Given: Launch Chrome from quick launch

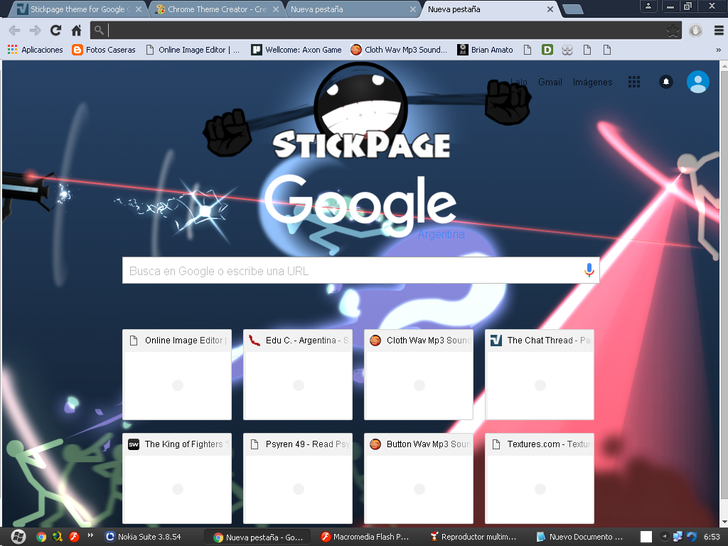Looking at the screenshot, I should [x=41, y=537].
